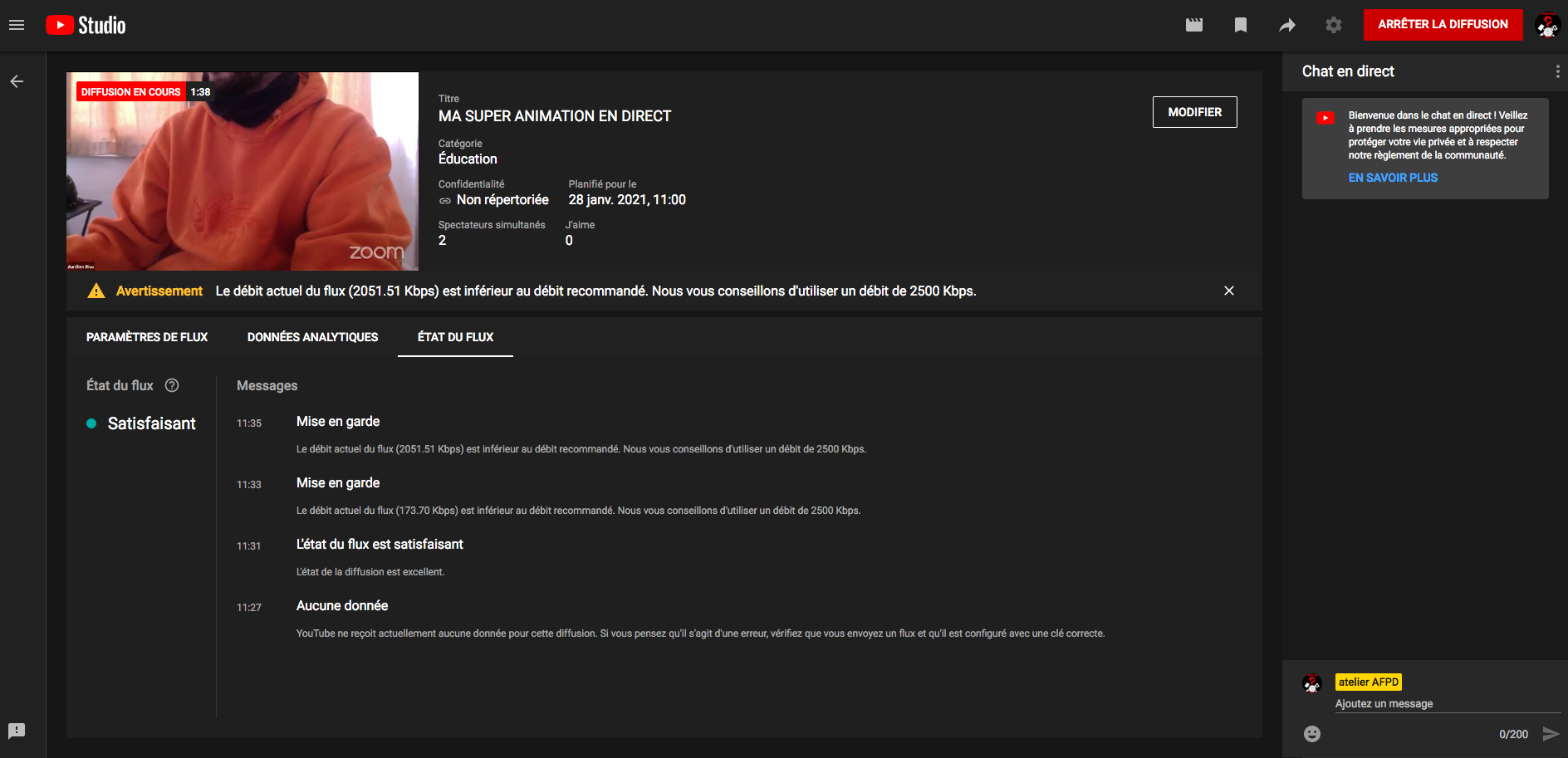Open the emoji picker in chat
Screen dimensions: 1568x758
pyautogui.click(x=1311, y=734)
